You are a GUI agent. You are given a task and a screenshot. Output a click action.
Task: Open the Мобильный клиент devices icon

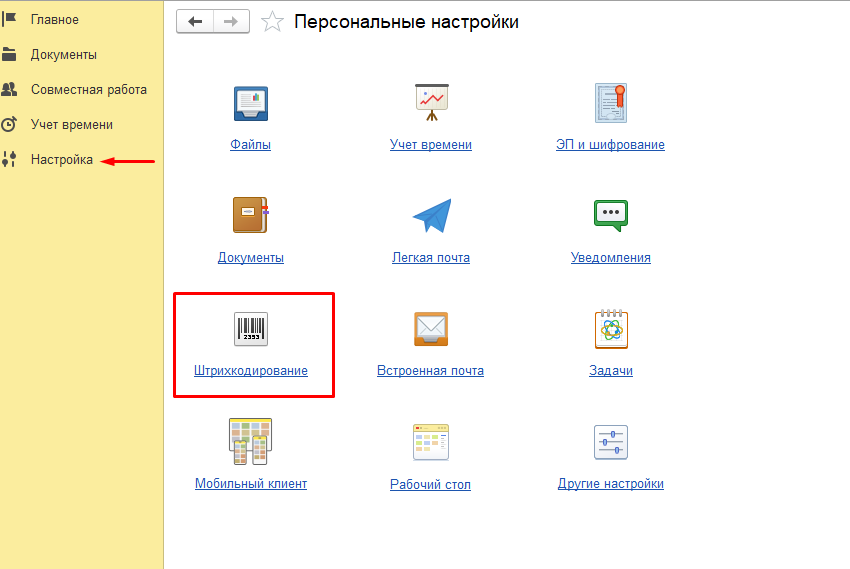coord(250,441)
